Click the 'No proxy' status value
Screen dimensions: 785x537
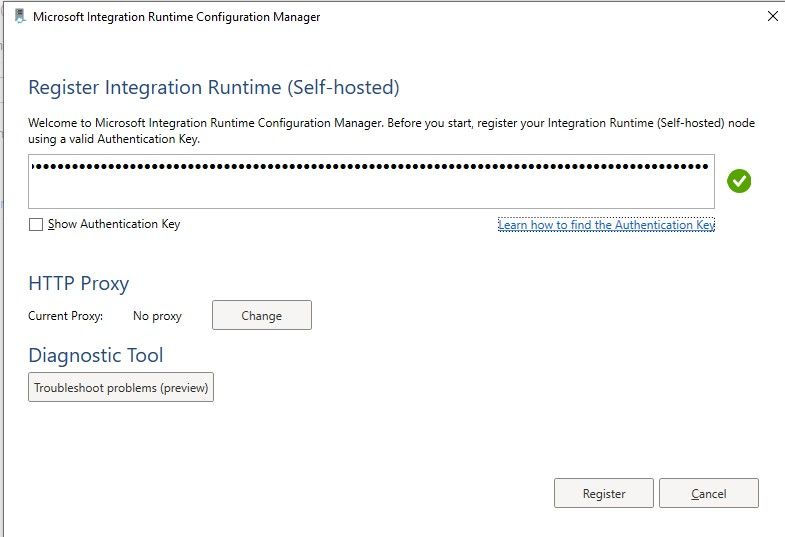coord(157,316)
